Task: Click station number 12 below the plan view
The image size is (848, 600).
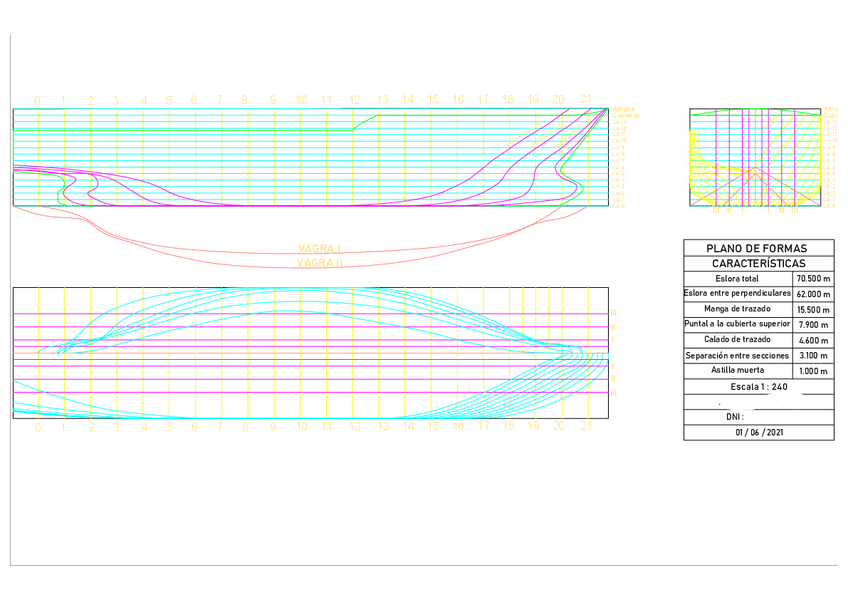Action: (x=353, y=427)
